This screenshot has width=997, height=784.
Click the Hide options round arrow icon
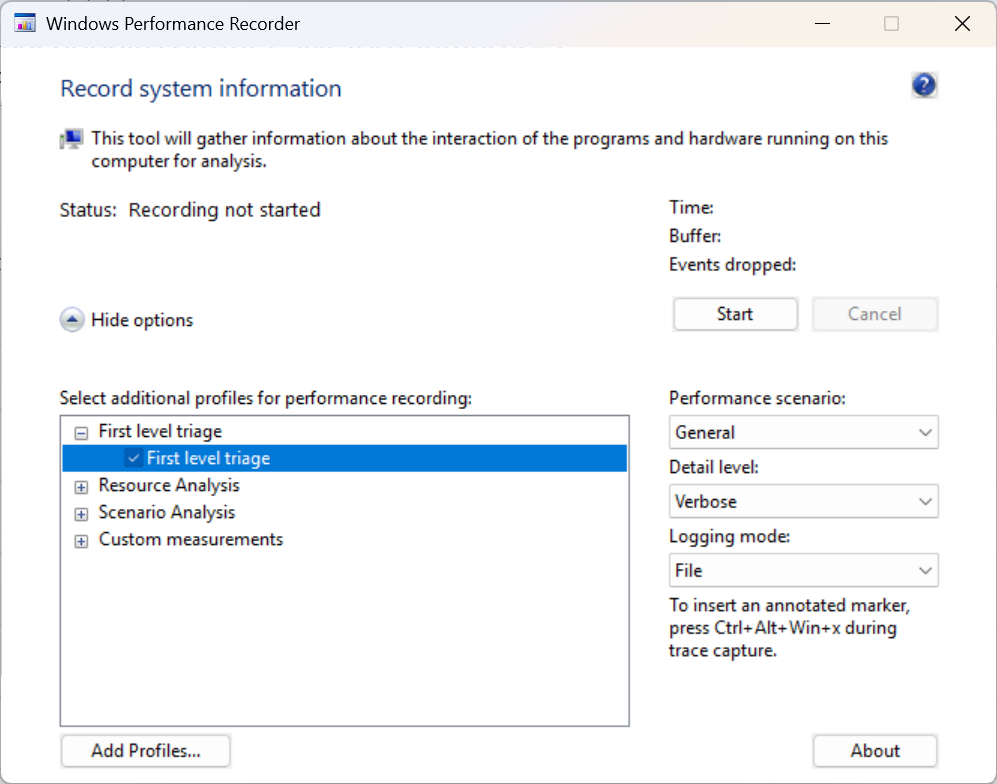[x=72, y=320]
